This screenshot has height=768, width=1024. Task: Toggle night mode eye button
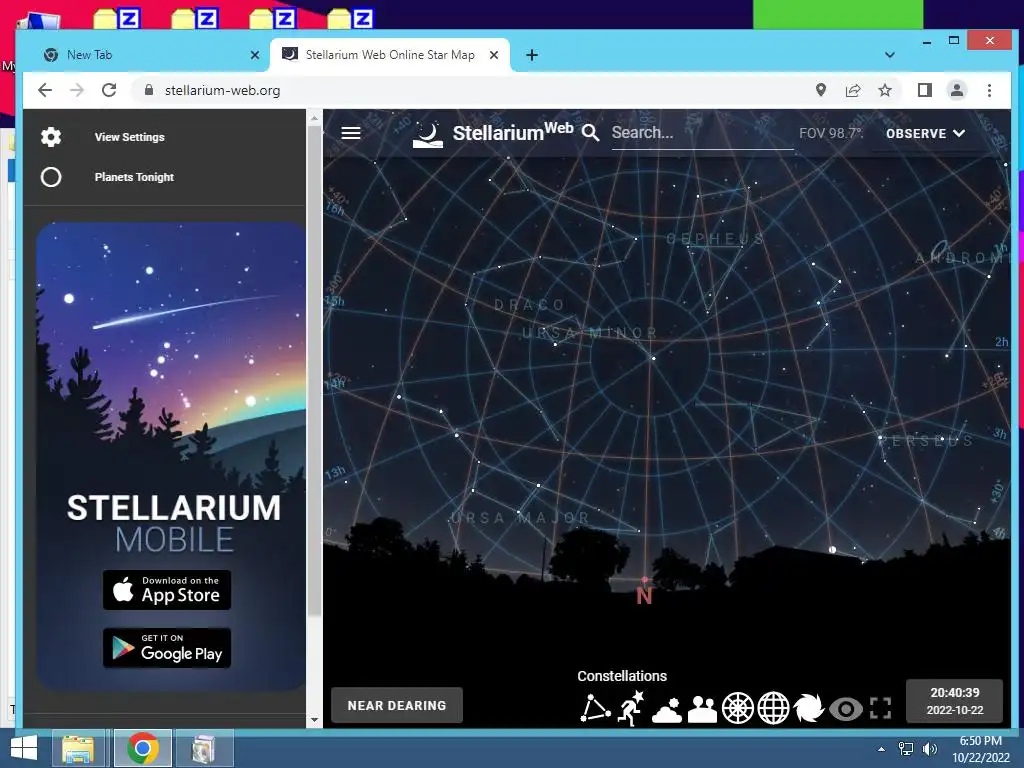[x=845, y=709]
